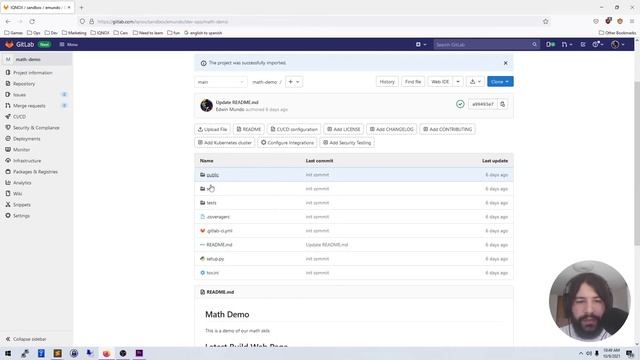Open the tox.ini file
This screenshot has height=360, width=640.
pos(212,273)
